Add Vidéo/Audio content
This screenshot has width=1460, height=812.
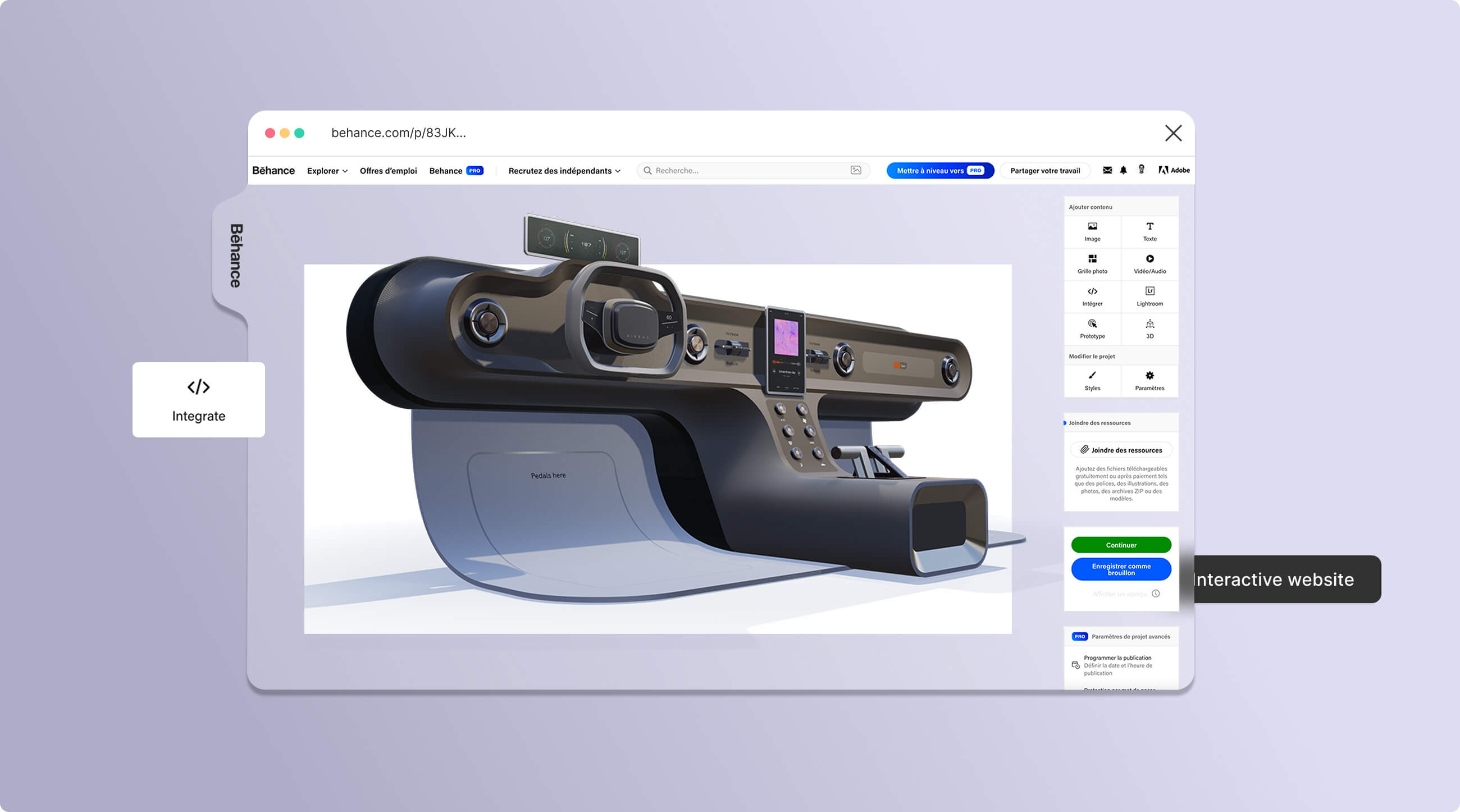coord(1149,263)
